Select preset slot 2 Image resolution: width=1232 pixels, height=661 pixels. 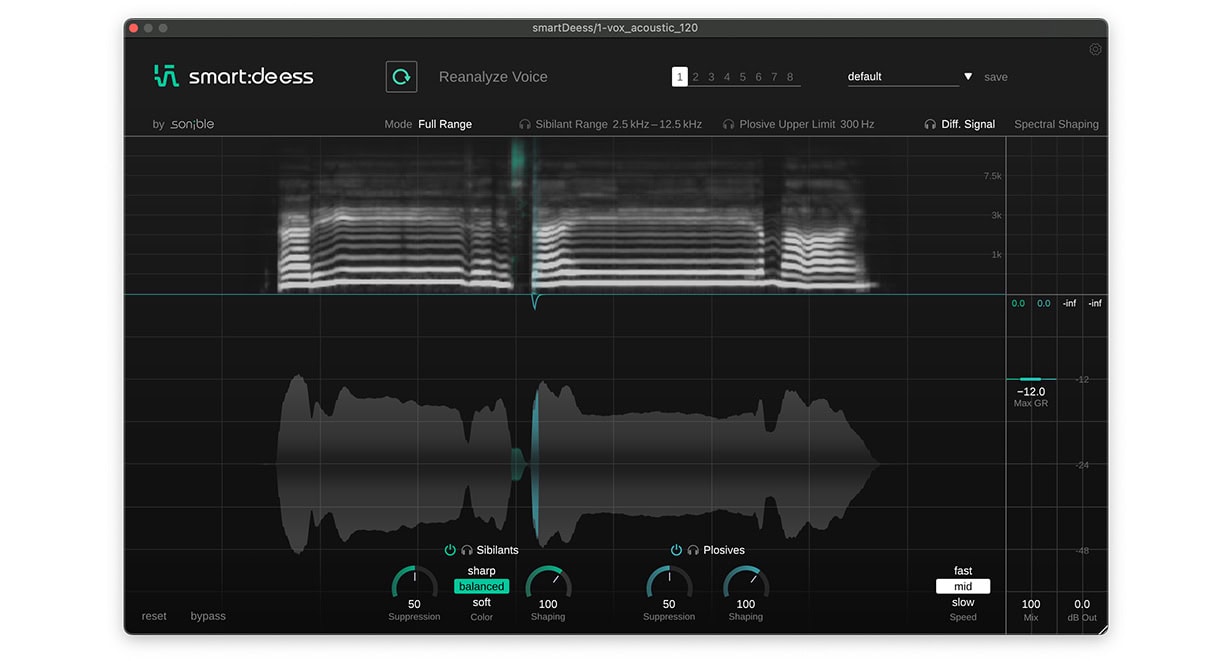coord(696,77)
